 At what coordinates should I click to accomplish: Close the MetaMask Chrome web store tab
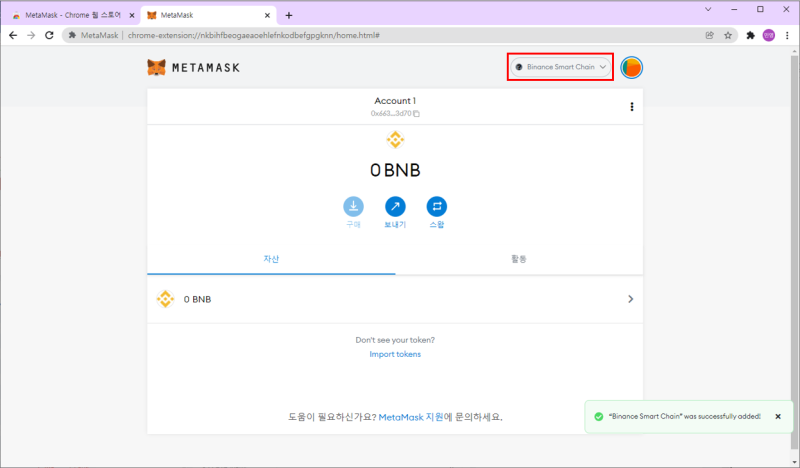click(132, 15)
